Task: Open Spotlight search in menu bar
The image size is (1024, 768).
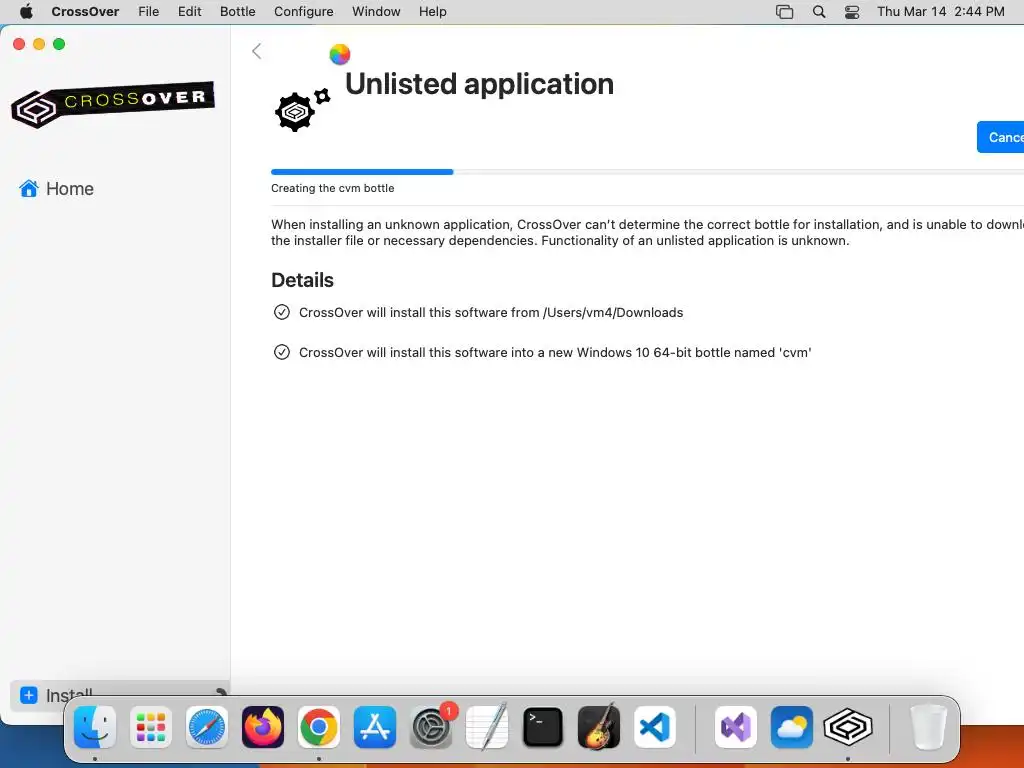Action: [819, 12]
